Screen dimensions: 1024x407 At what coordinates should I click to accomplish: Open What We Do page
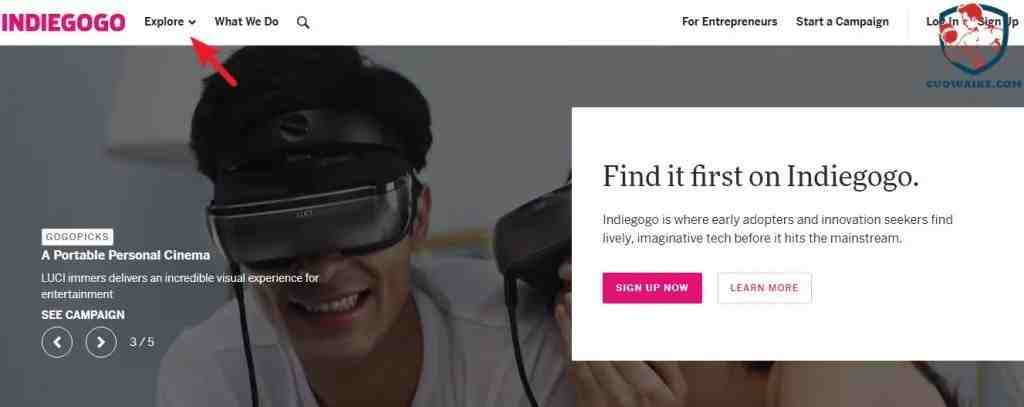tap(246, 22)
